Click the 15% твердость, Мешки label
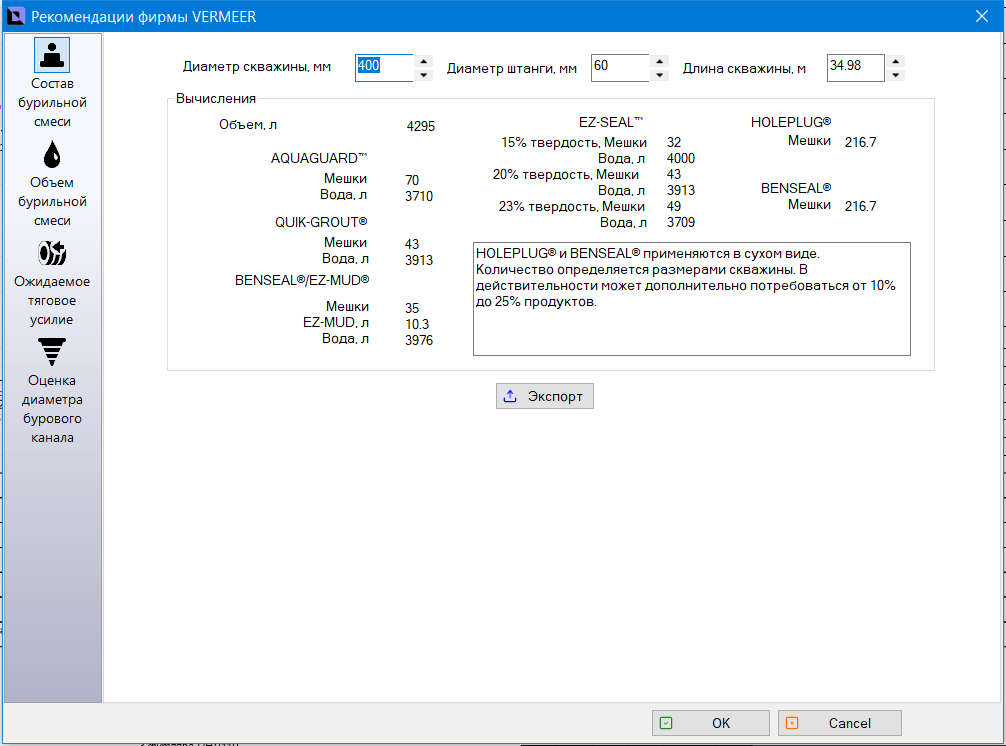Image resolution: width=1006 pixels, height=746 pixels. tap(574, 142)
